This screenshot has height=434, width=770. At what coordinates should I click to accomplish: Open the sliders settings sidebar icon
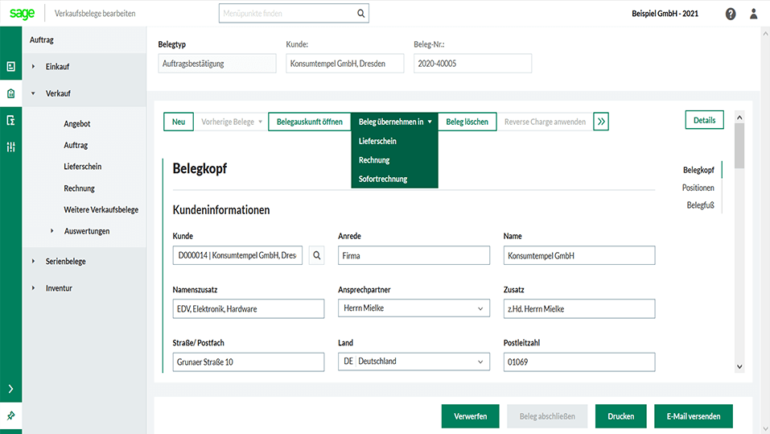point(11,147)
